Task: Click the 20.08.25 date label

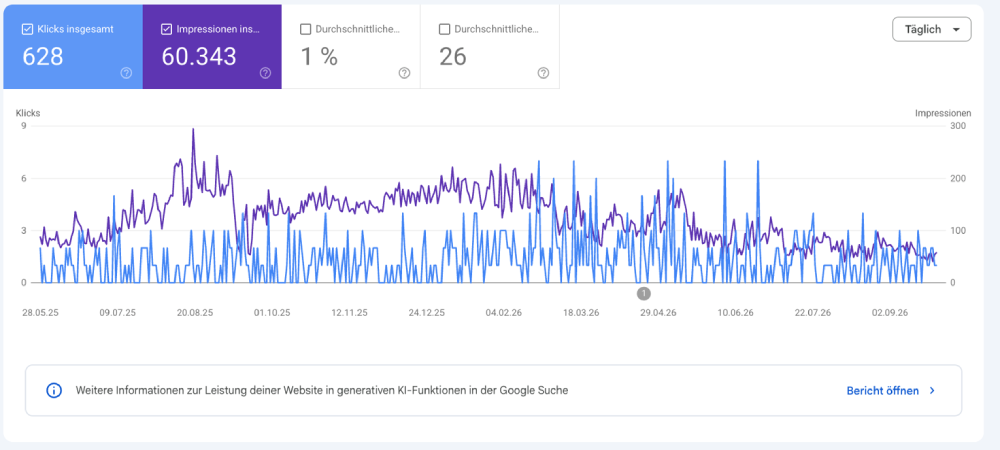Action: pyautogui.click(x=194, y=313)
